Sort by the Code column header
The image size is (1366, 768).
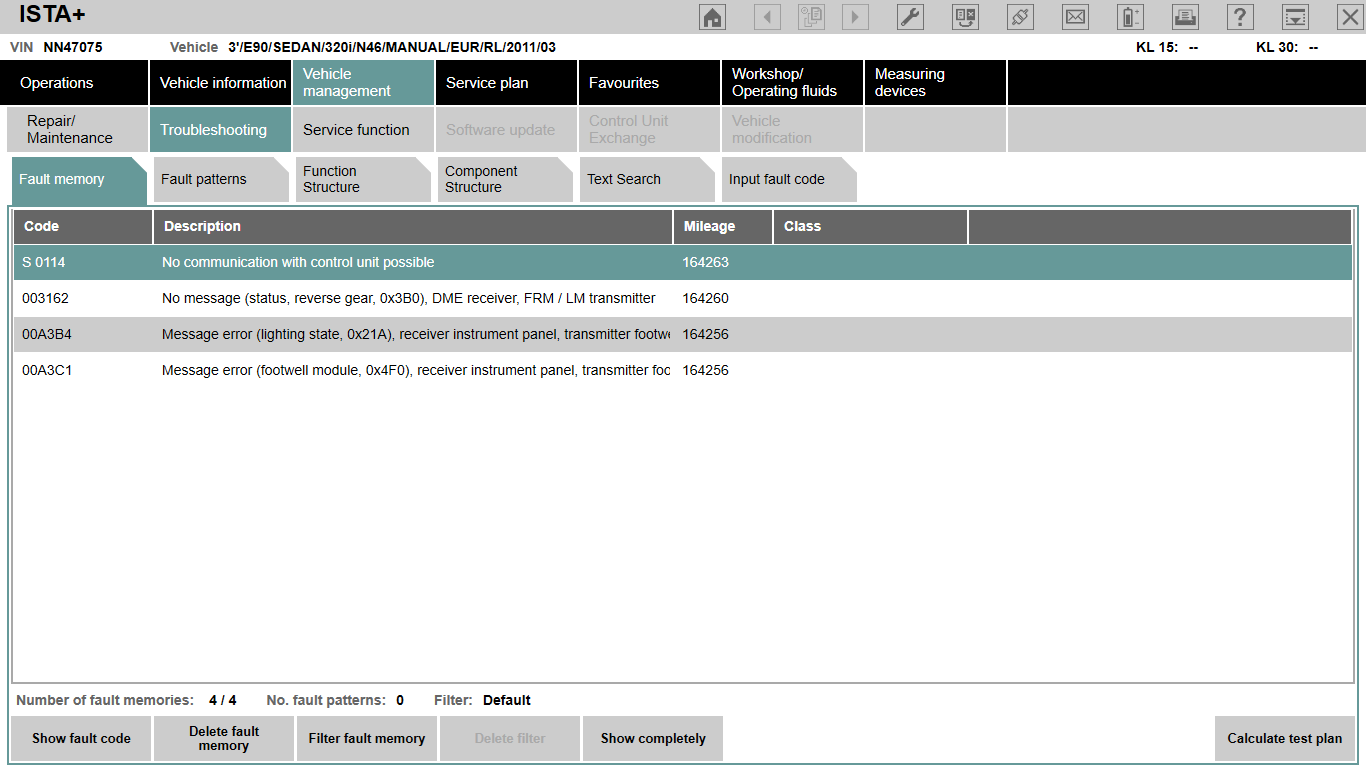point(83,227)
